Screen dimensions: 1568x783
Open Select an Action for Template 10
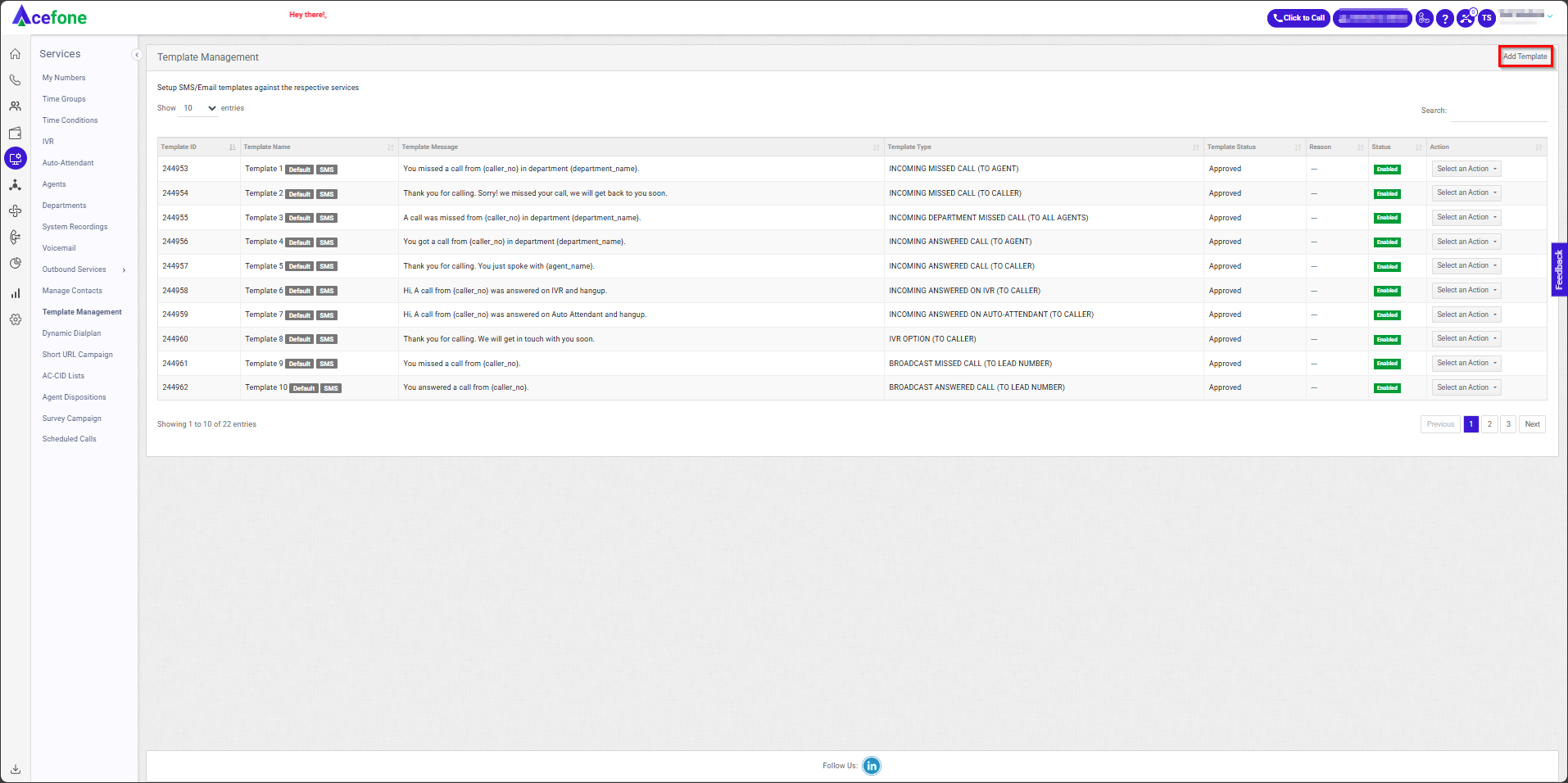(x=1466, y=387)
